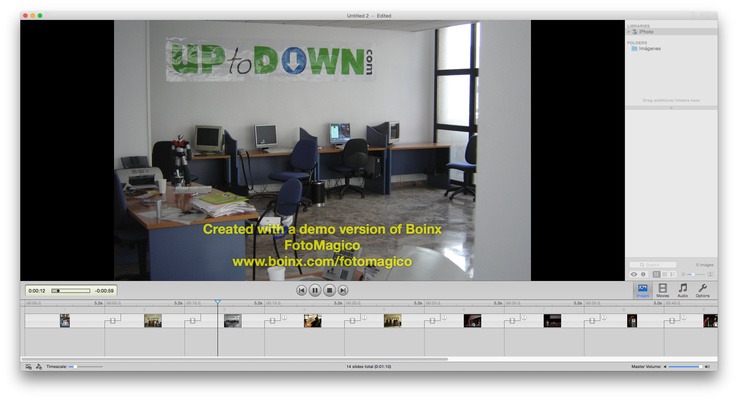Click transition icon between slides 5 and 6
738x400 pixels.
tap(433, 321)
